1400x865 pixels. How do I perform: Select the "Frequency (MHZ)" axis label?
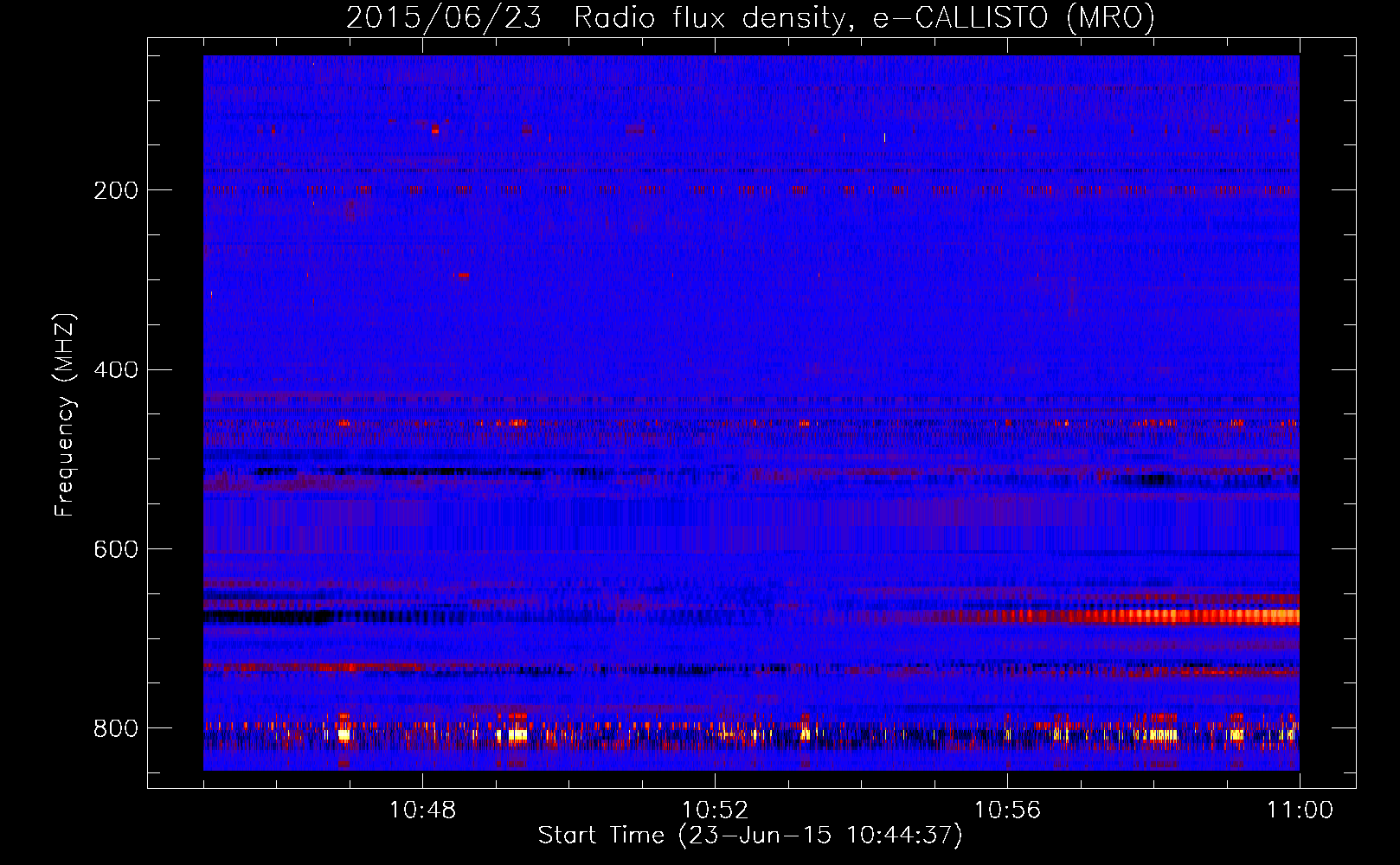[x=65, y=415]
